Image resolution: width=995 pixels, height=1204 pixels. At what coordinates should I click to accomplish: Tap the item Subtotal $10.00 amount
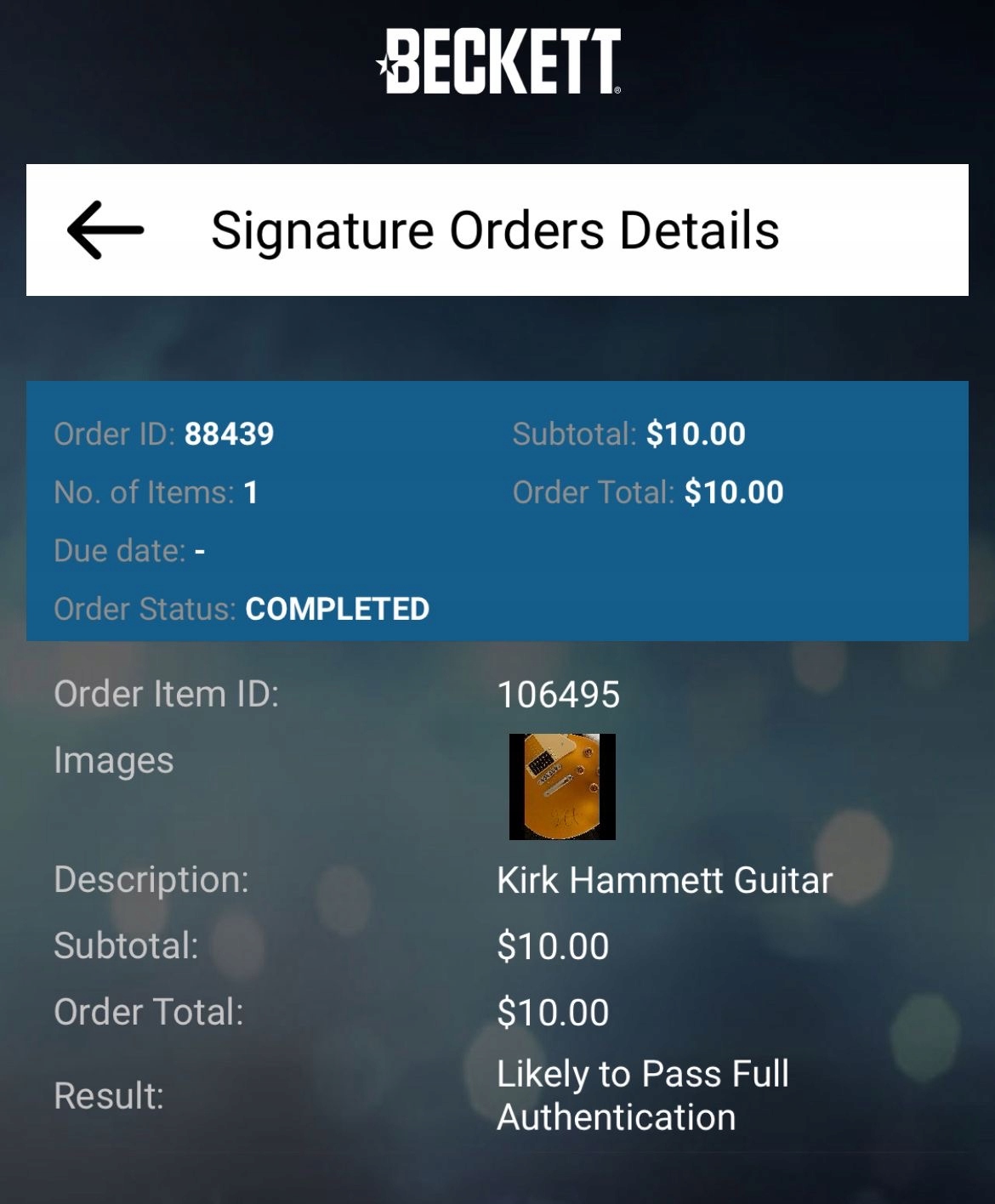click(x=554, y=946)
